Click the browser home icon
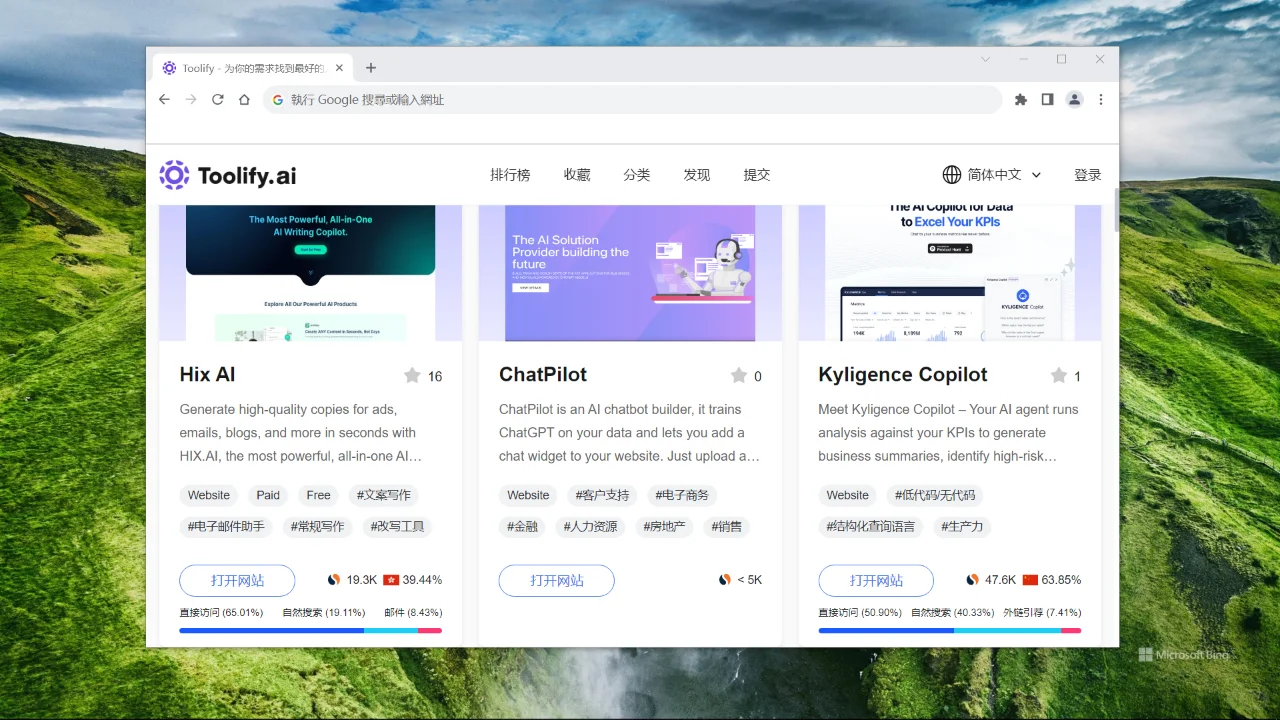Screen dimensions: 1280x720 pyautogui.click(x=244, y=99)
